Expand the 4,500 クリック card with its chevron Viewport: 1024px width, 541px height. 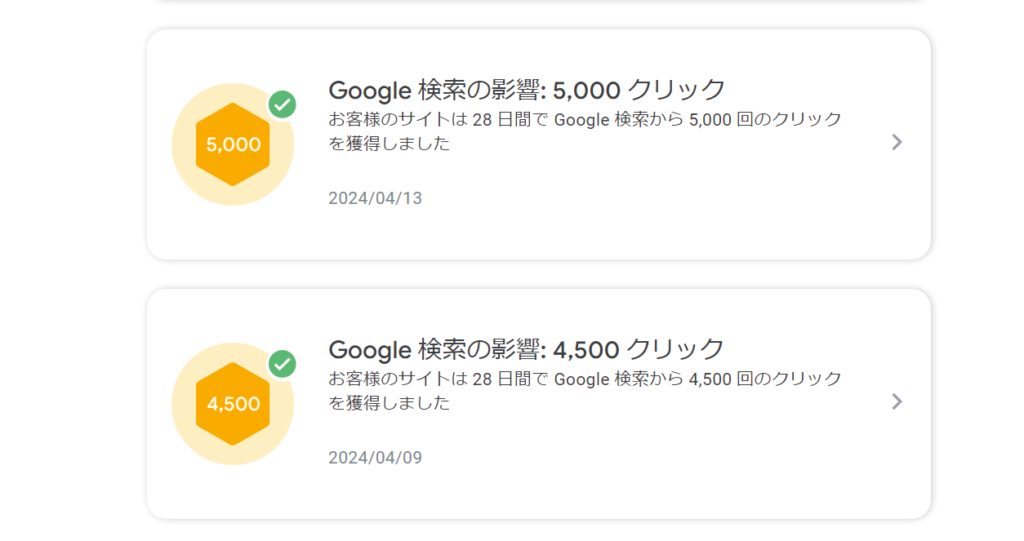coord(897,402)
